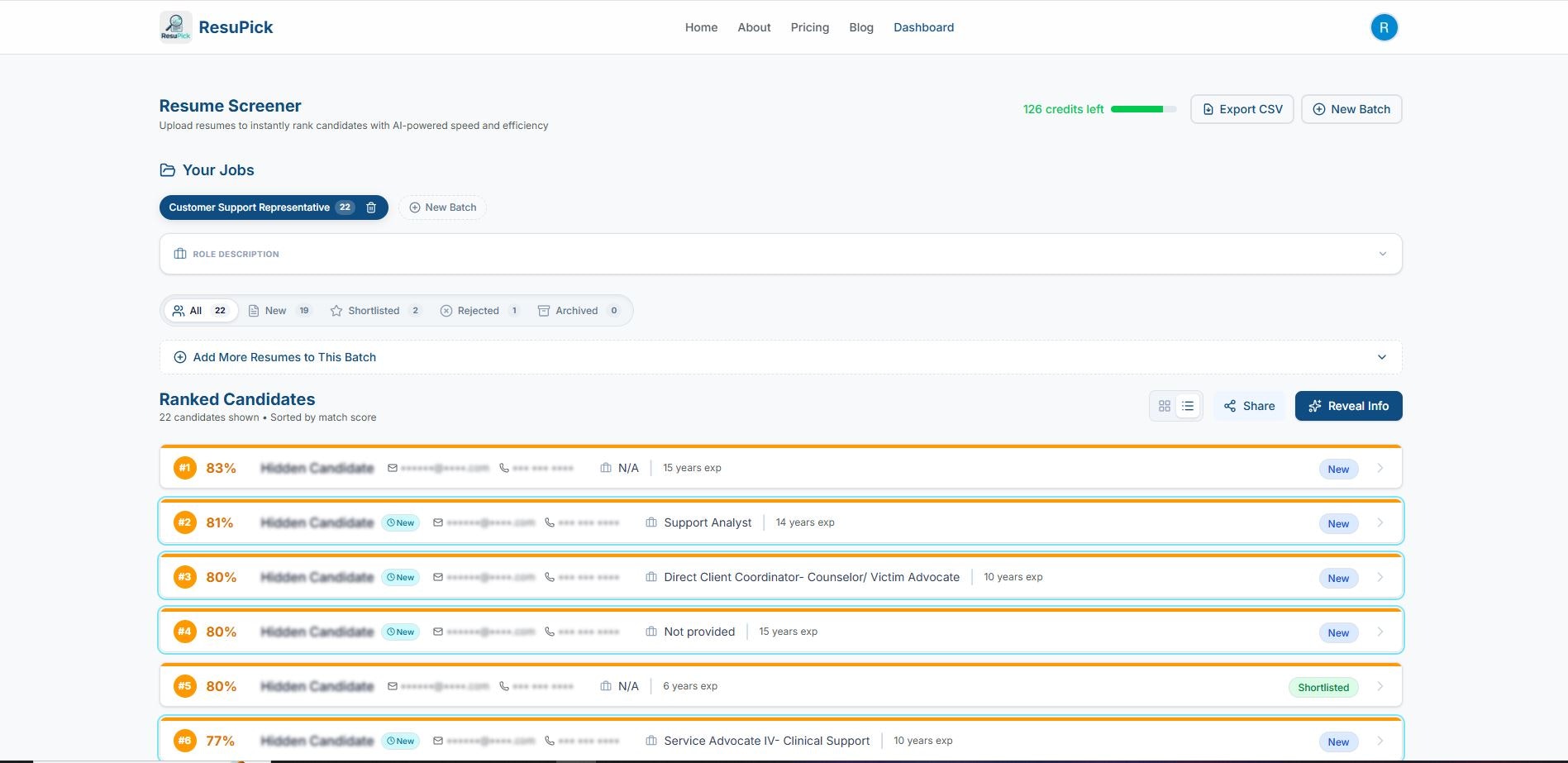Click the #6 rank badge
Screen dimensions: 1568x763
185,741
